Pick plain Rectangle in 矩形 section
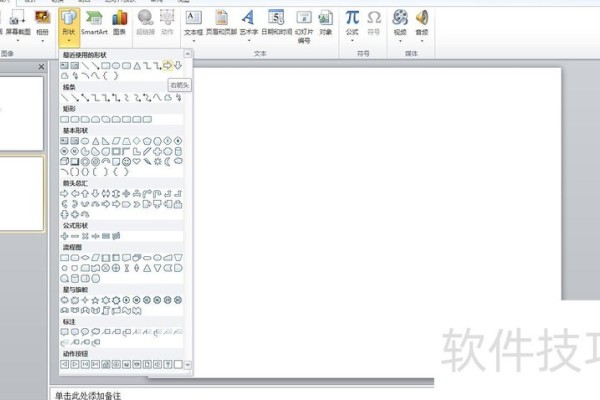 pos(64,119)
